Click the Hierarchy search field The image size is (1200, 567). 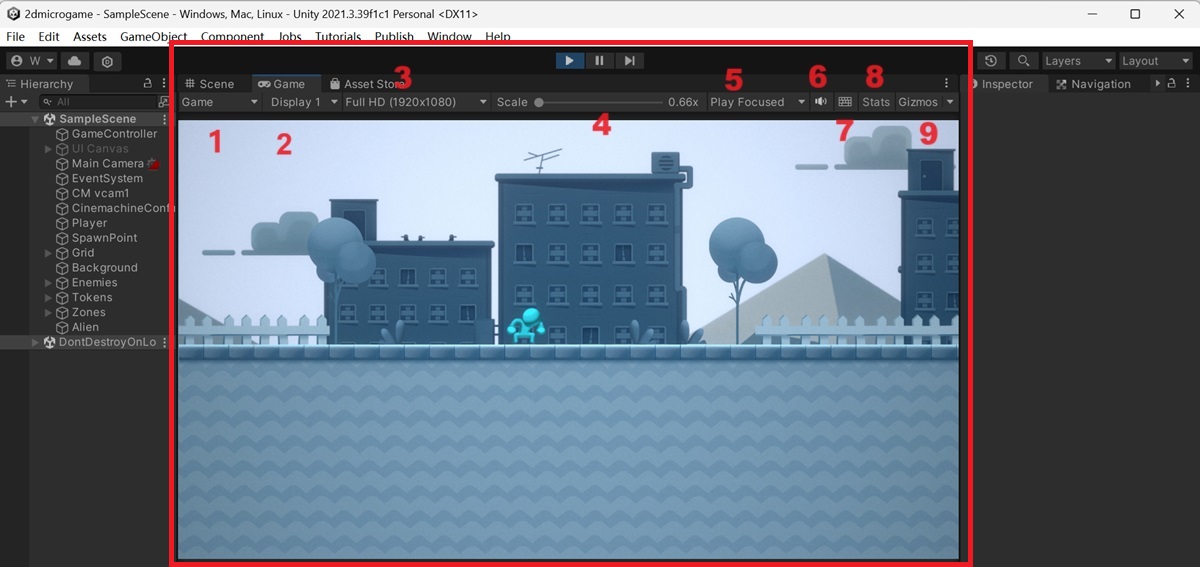pyautogui.click(x=98, y=102)
